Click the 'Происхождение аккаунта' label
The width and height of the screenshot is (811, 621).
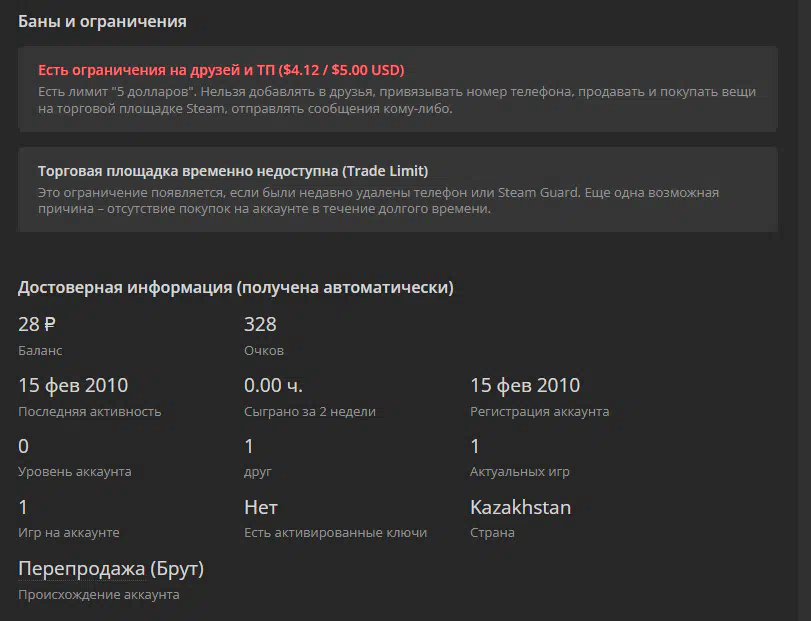[x=98, y=594]
